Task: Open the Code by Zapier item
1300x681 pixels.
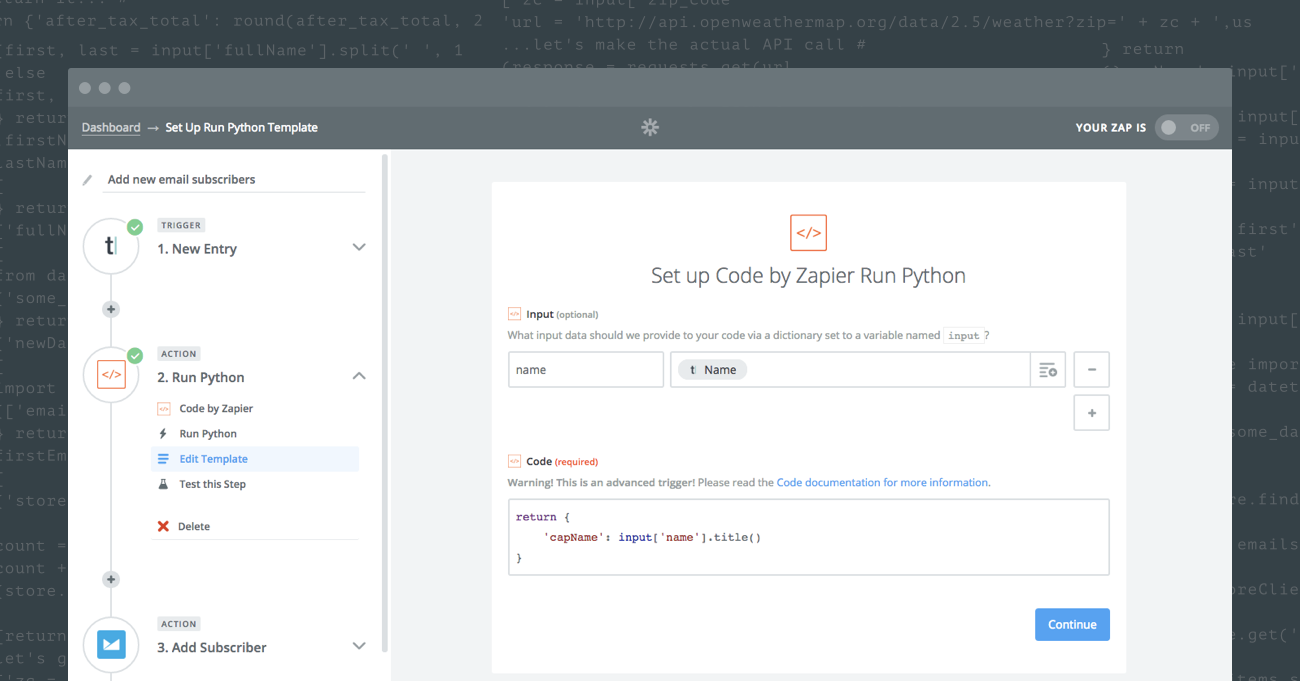Action: [x=216, y=408]
